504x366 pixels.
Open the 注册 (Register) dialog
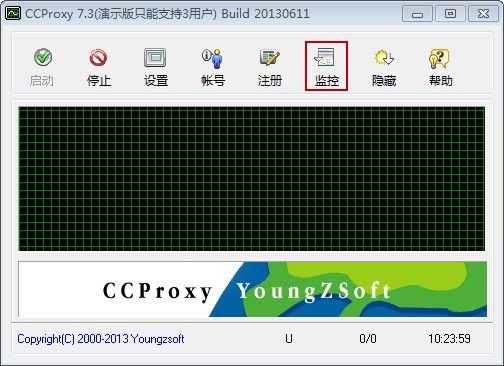pyautogui.click(x=270, y=67)
